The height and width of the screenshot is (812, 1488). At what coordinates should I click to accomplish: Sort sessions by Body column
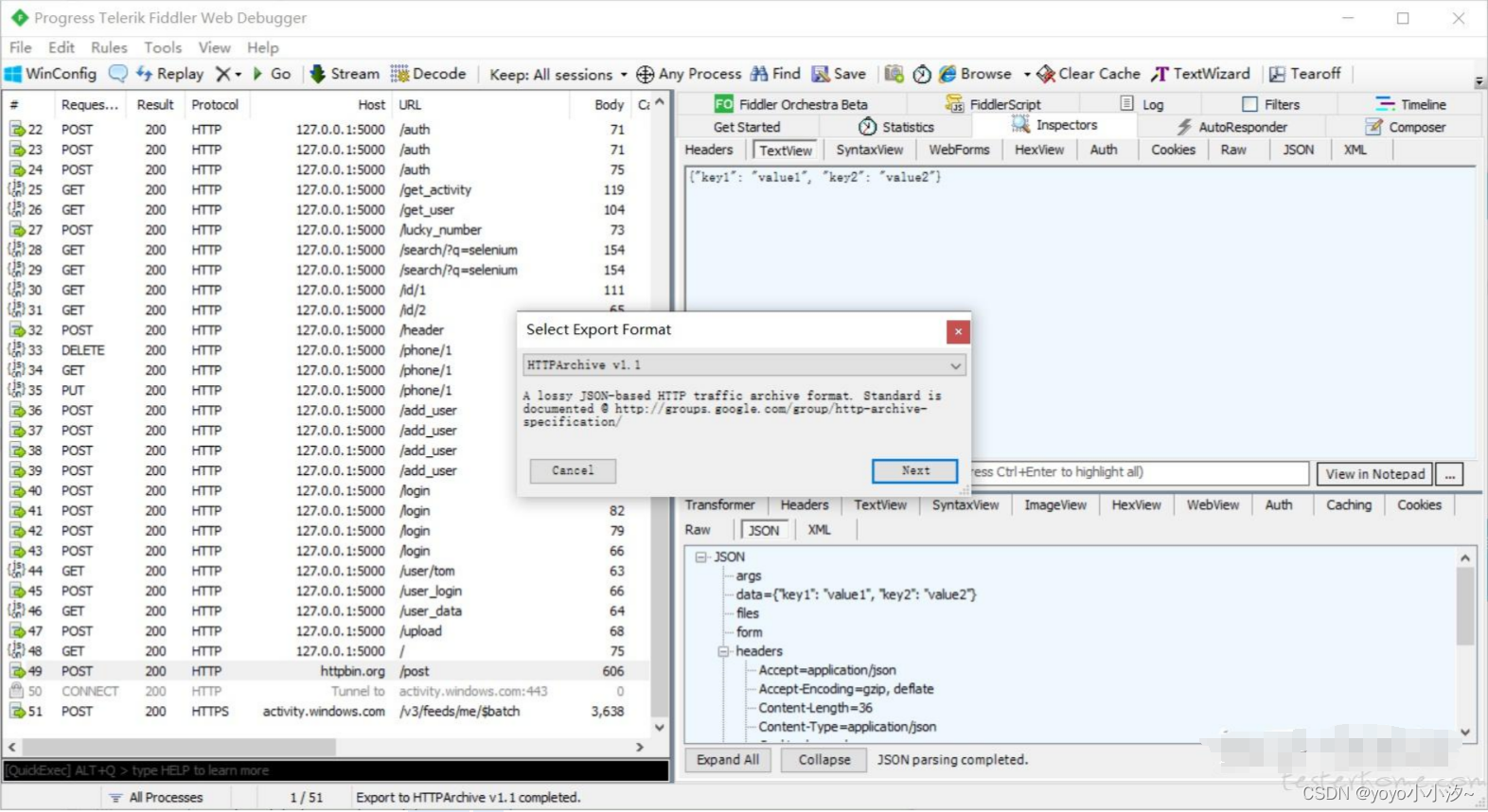[609, 105]
